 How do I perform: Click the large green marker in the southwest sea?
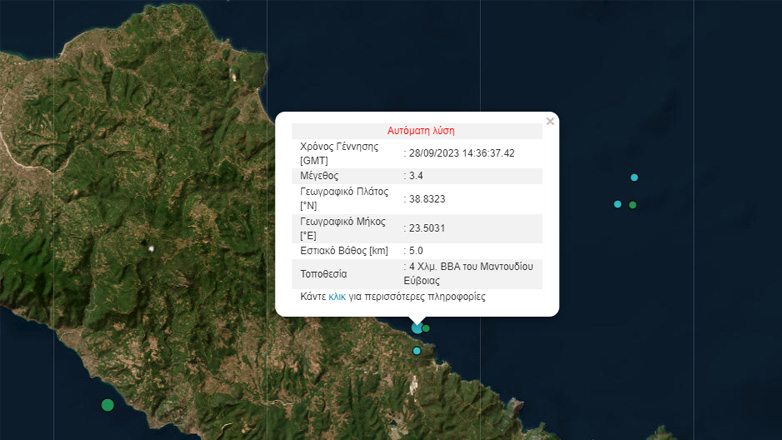click(107, 404)
